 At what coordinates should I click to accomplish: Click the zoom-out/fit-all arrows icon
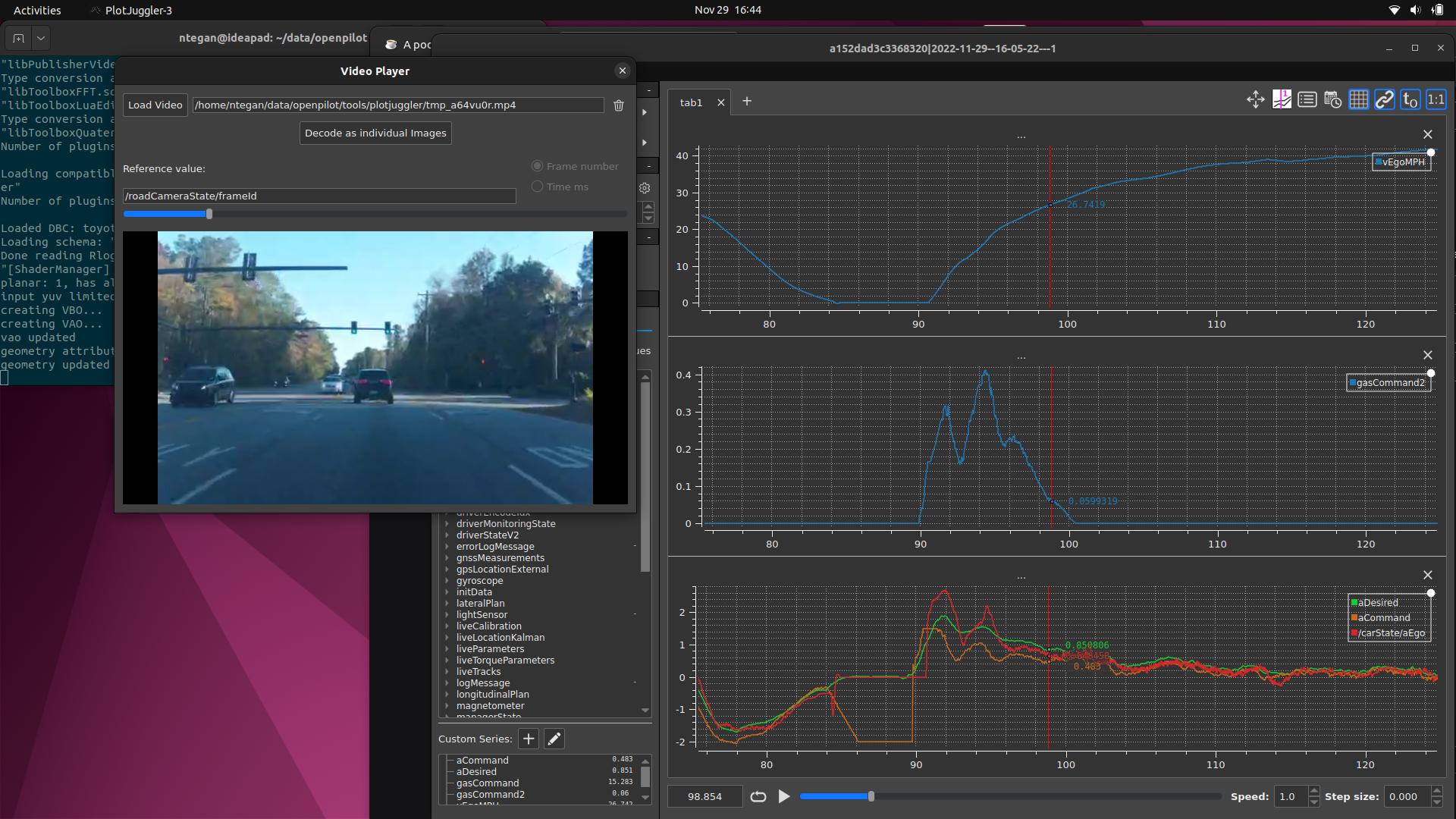(1256, 100)
